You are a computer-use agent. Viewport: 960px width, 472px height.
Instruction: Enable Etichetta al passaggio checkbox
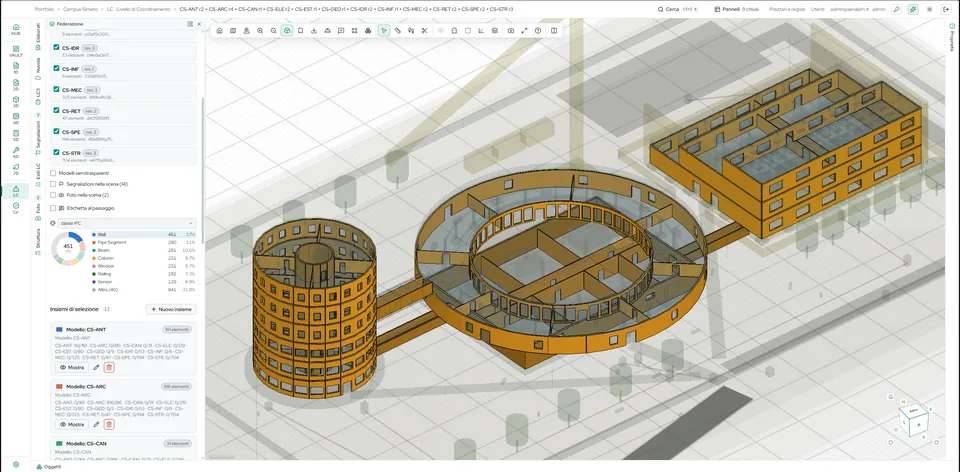click(x=53, y=208)
